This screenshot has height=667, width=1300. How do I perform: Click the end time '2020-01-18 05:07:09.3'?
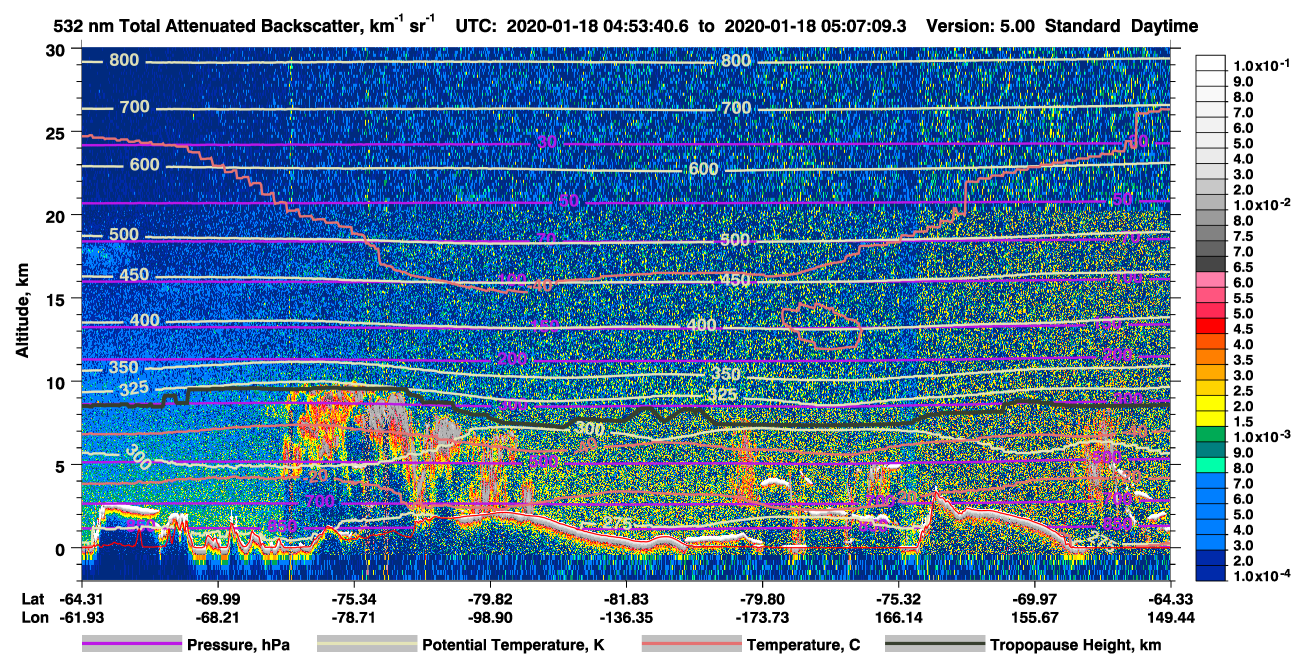tap(815, 26)
